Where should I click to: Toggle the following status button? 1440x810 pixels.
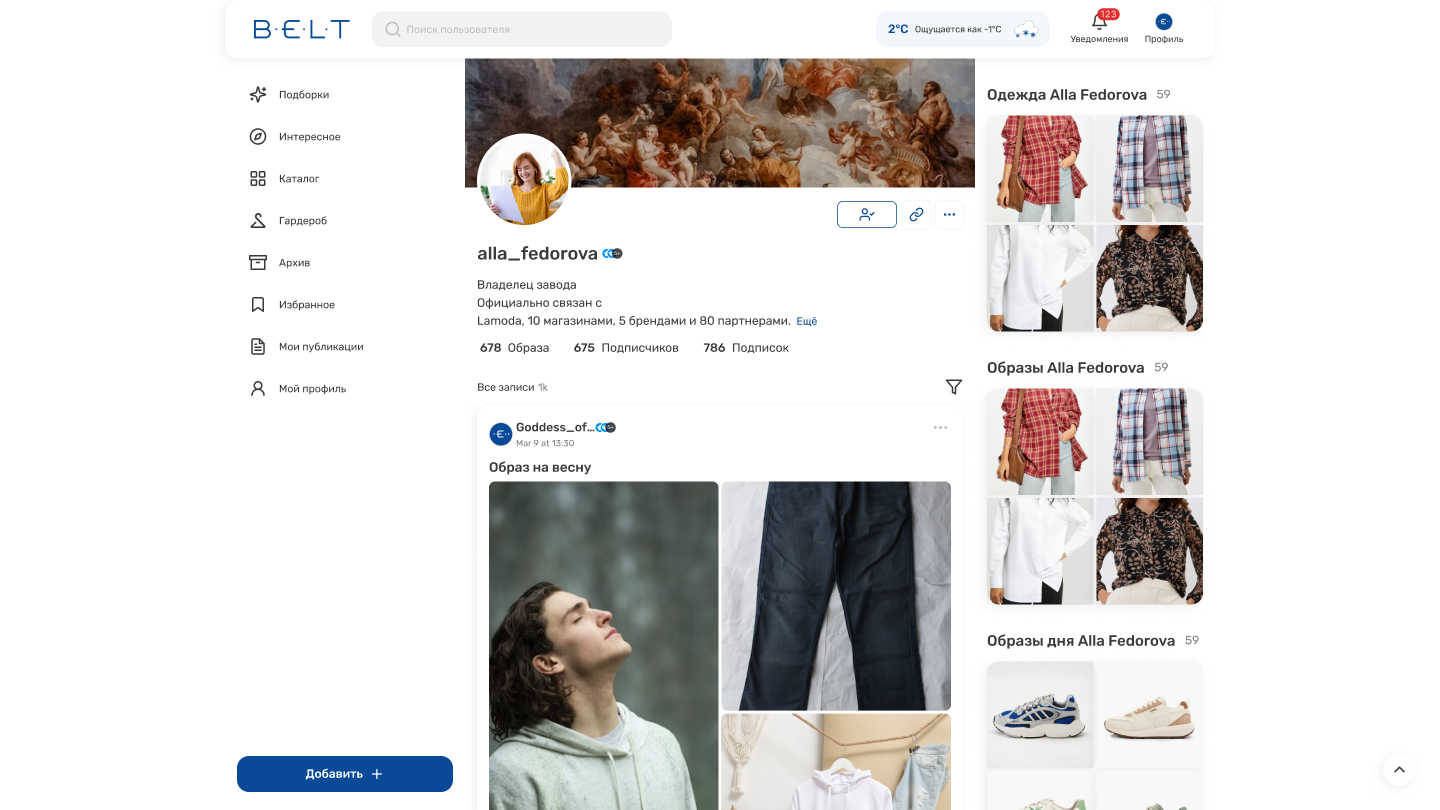pos(866,214)
